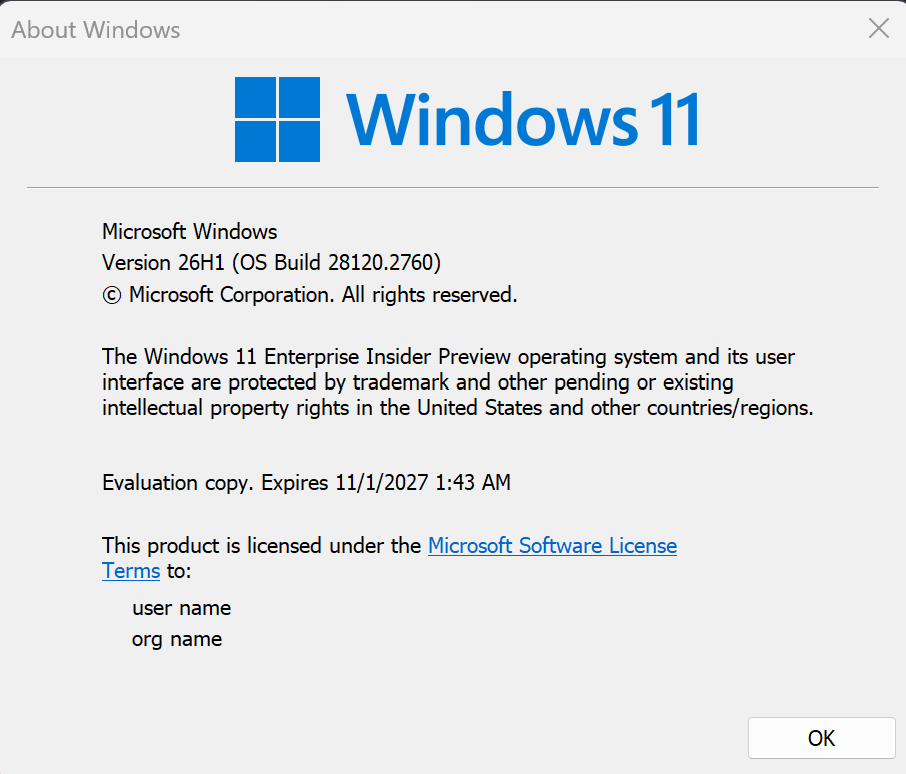Click the Windows wordmark in the banner
Image resolution: width=906 pixels, height=774 pixels.
(492, 119)
